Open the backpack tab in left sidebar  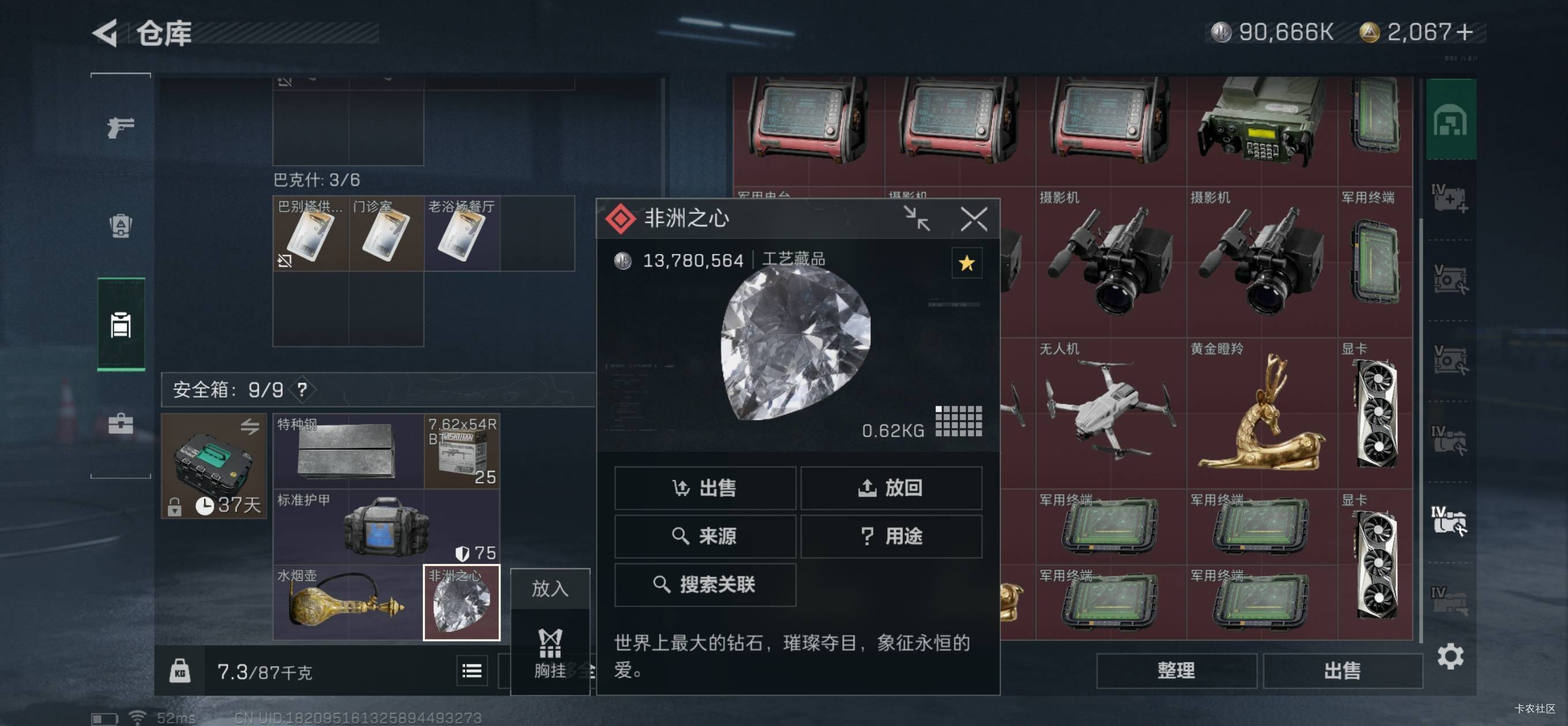tap(120, 225)
